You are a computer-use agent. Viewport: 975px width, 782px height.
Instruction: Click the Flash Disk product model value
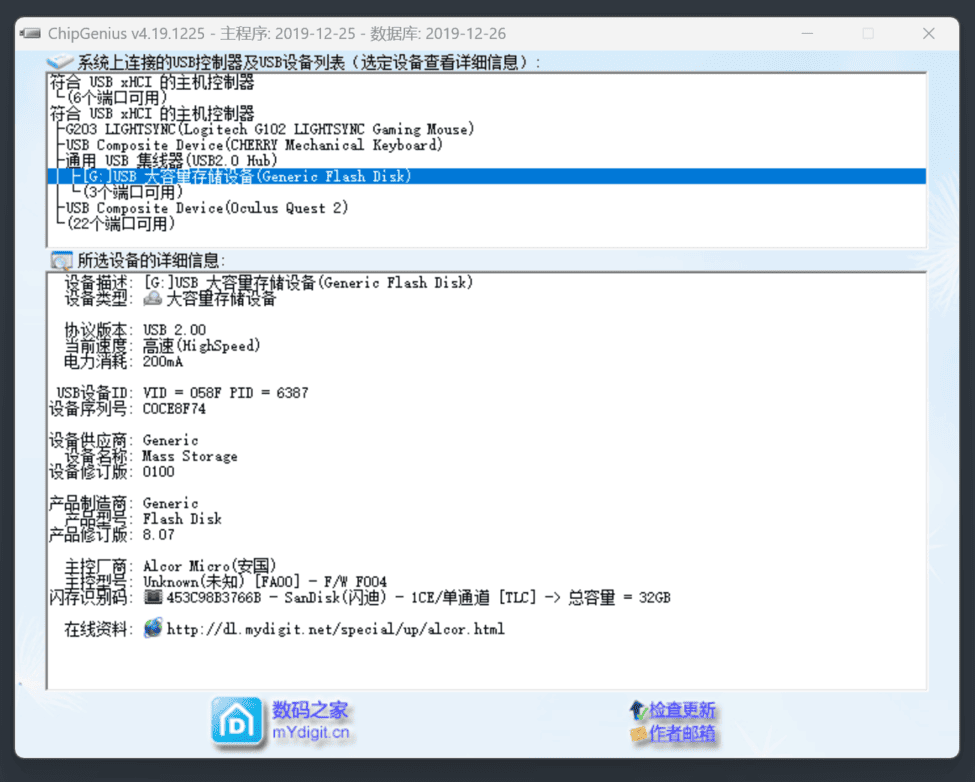pyautogui.click(x=182, y=519)
